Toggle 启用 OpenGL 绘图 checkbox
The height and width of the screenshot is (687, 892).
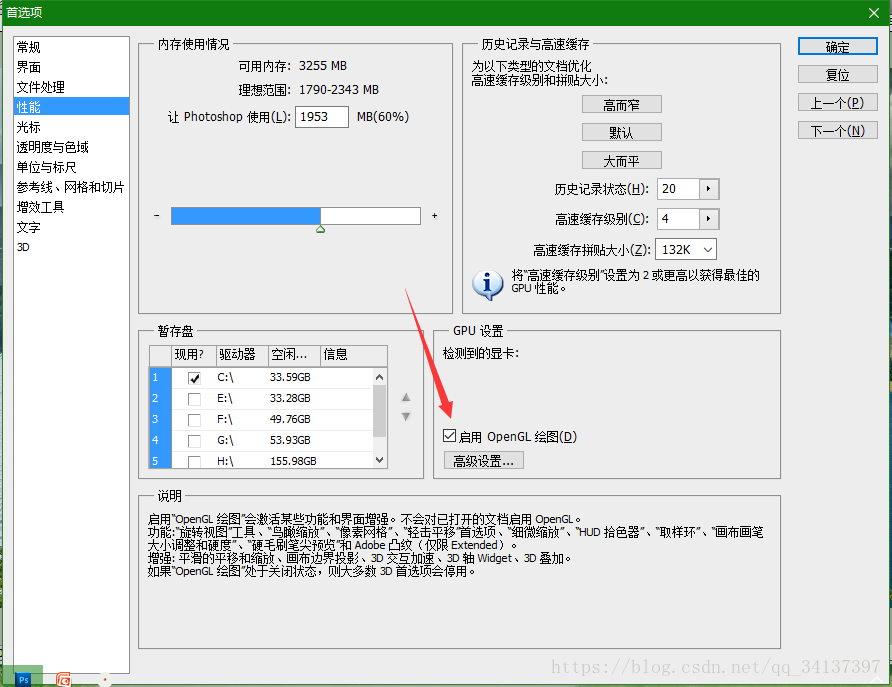click(449, 436)
